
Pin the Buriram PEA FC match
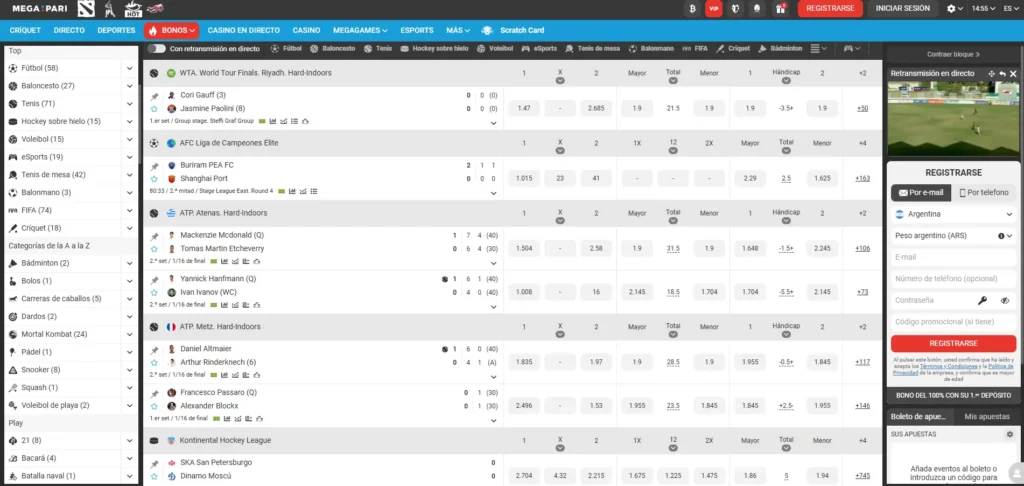click(x=155, y=166)
